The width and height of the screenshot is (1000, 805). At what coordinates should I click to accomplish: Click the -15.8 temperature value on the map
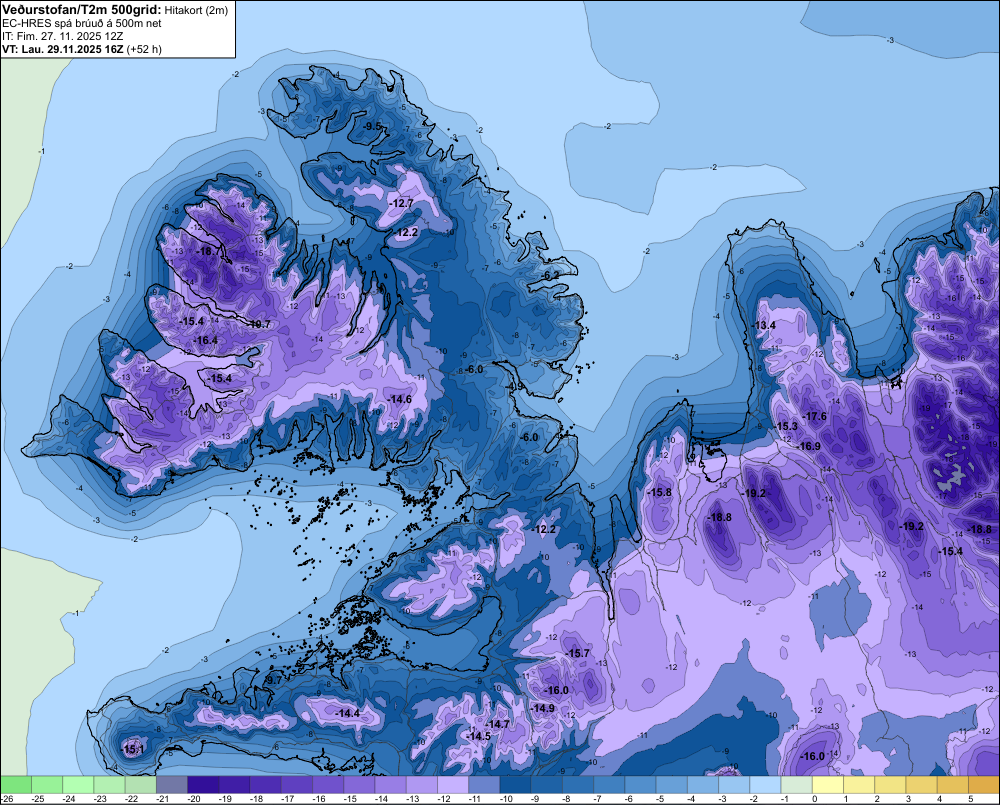tap(659, 492)
